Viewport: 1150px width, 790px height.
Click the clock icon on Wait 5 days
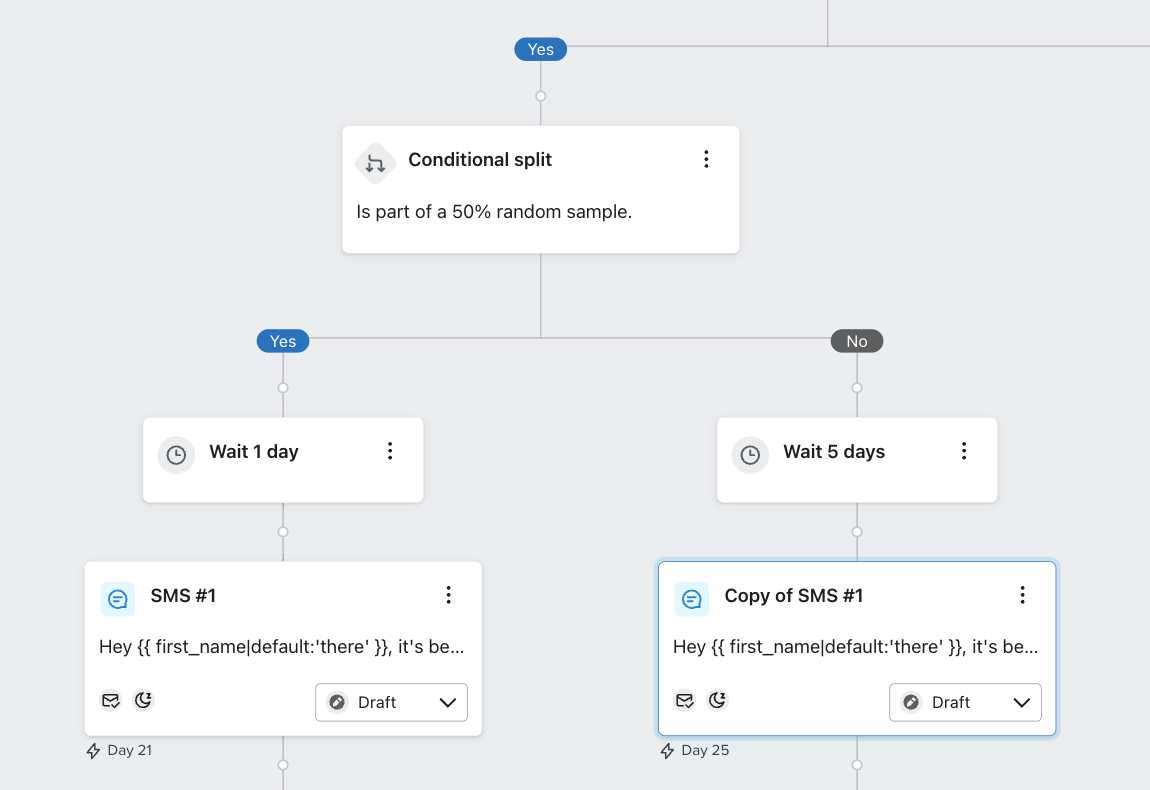coord(750,455)
